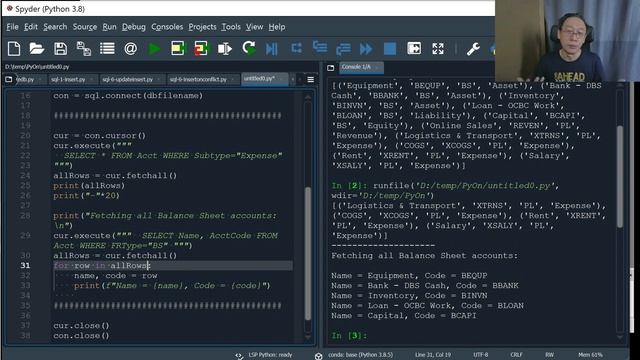Click the 'for row in allRows:' code line
This screenshot has height=360, width=640.
coord(102,266)
